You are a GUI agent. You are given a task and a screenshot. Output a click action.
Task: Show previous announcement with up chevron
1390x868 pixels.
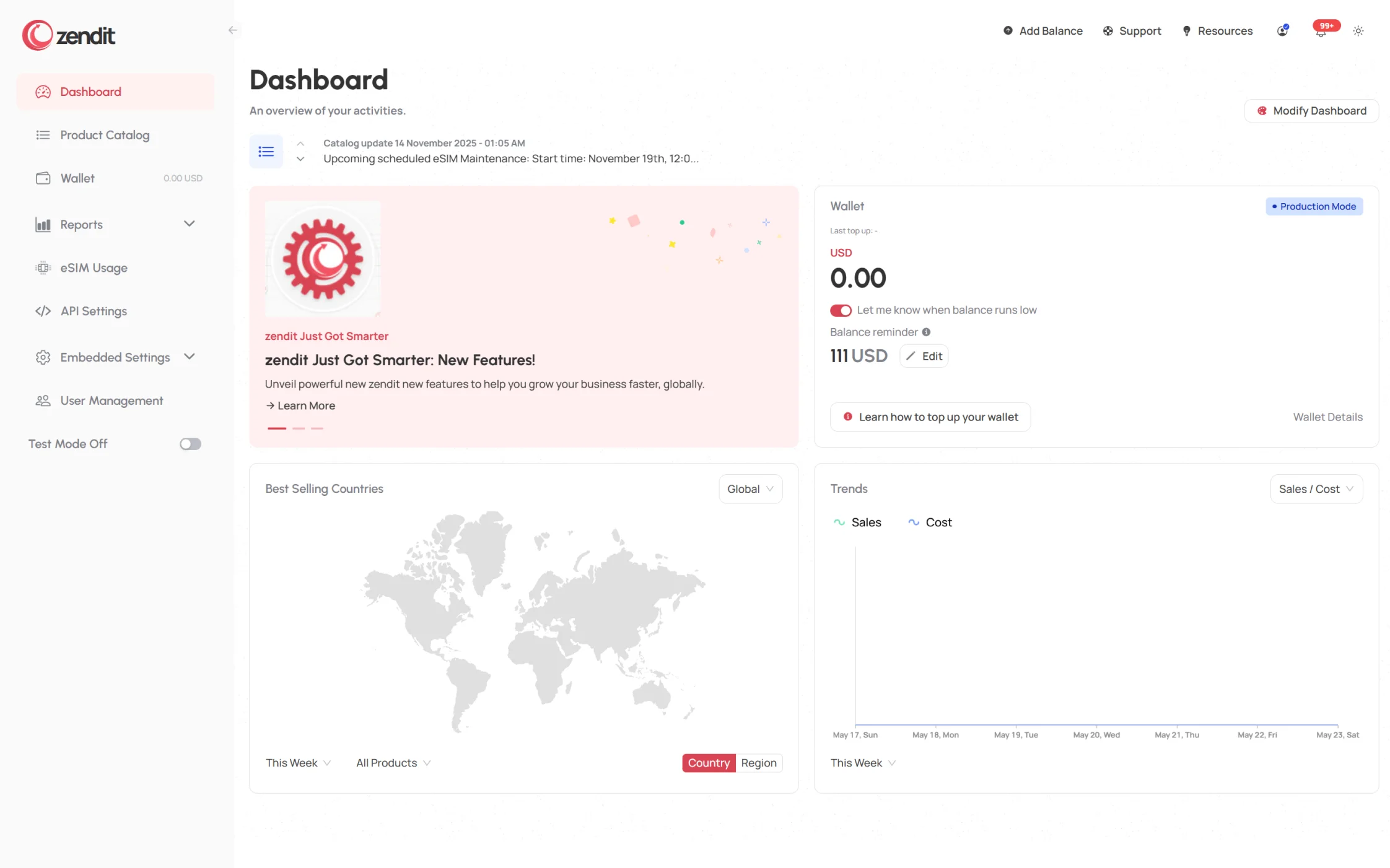300,144
